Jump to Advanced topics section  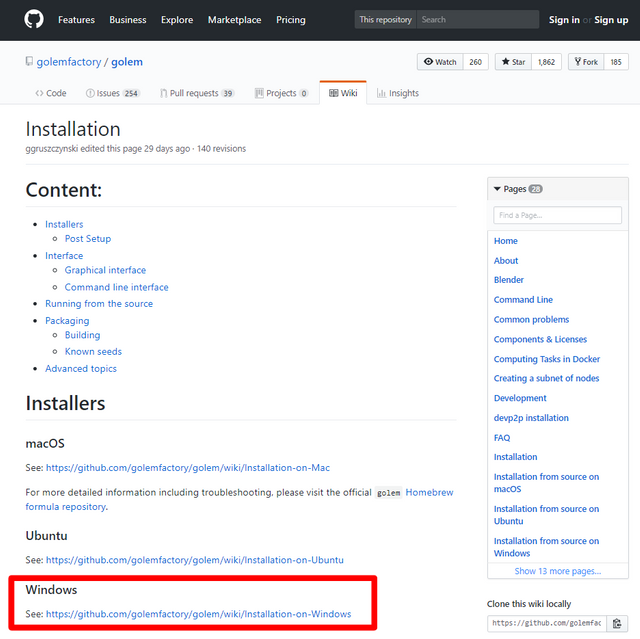coord(81,368)
